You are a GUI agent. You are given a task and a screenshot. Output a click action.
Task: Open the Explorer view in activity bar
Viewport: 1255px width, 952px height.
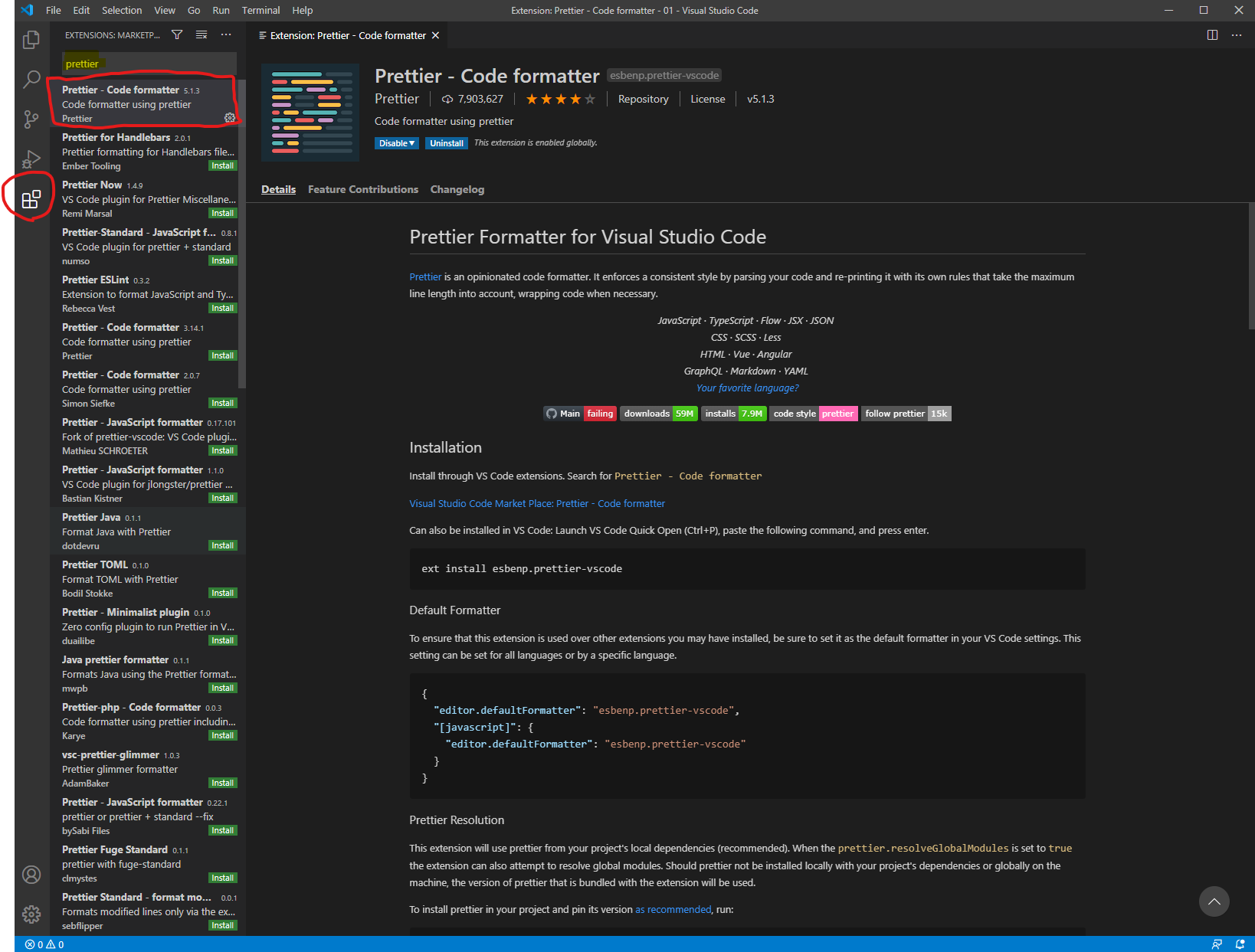tap(31, 39)
